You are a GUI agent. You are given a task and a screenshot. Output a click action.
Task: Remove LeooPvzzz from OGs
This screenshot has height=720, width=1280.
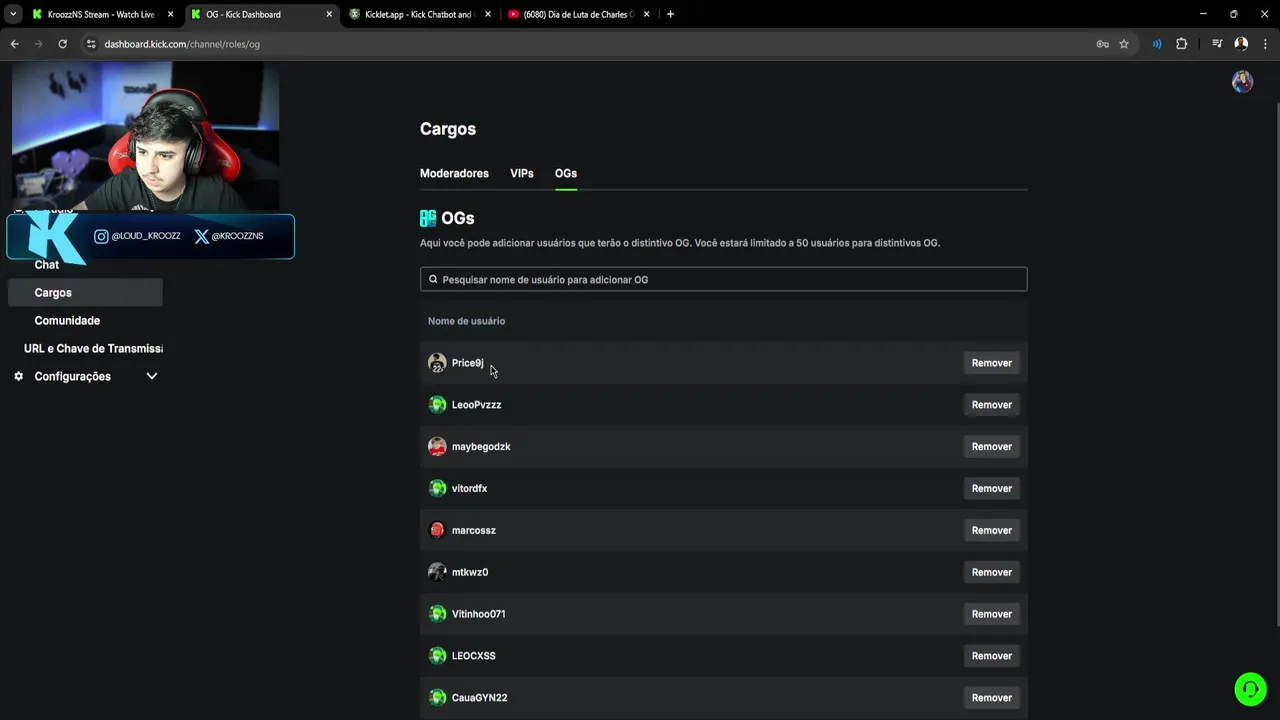click(991, 405)
